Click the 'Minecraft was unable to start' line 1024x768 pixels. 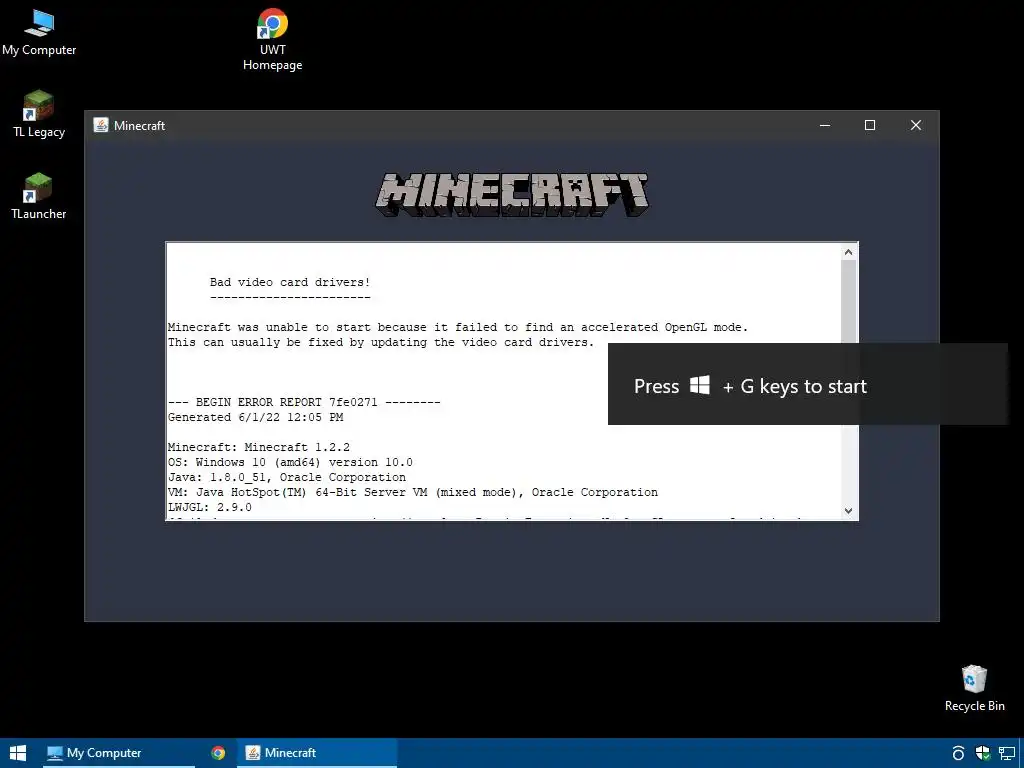click(458, 327)
